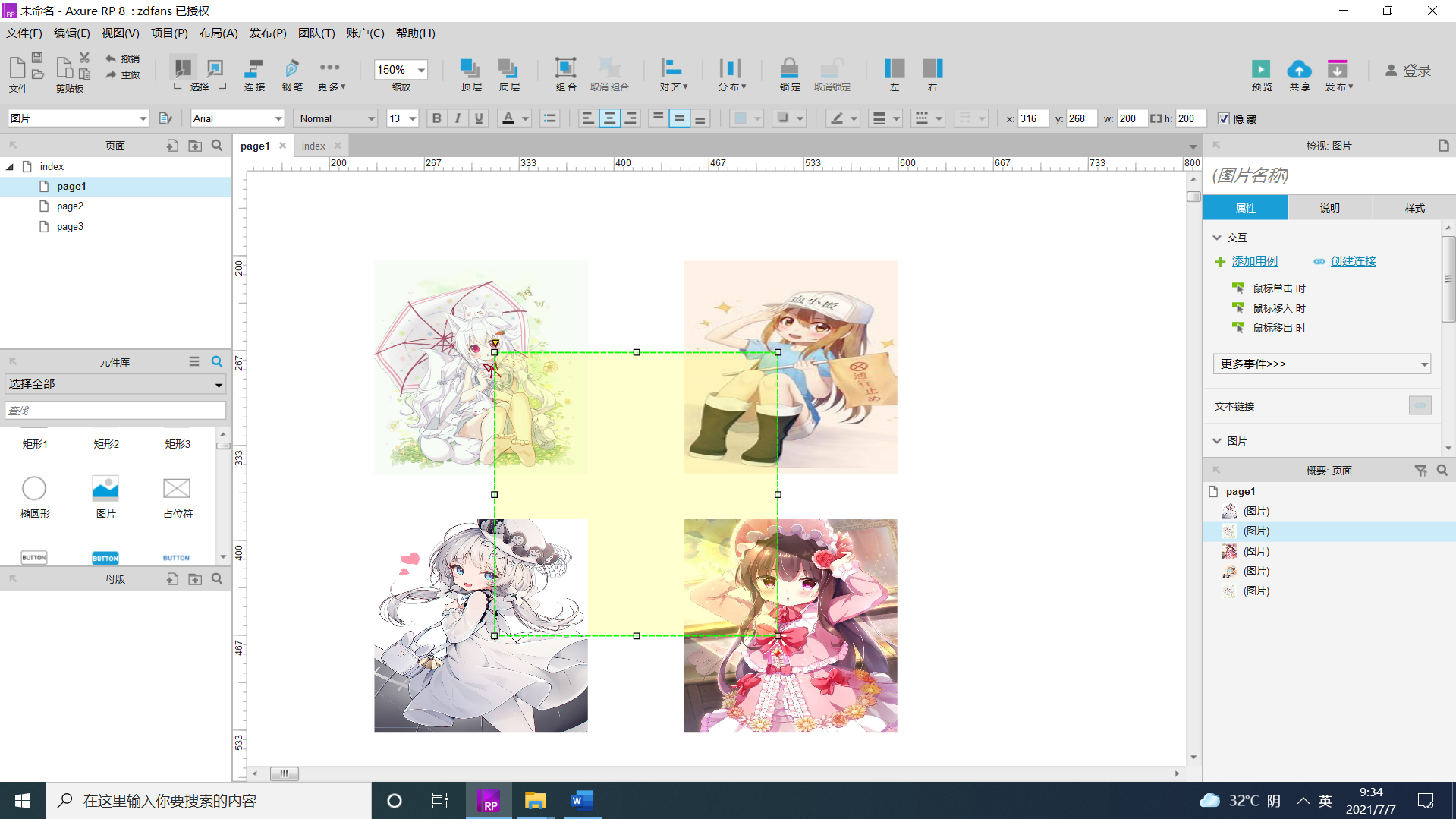Image resolution: width=1456 pixels, height=819 pixels.
Task: Align text left
Action: 587,118
